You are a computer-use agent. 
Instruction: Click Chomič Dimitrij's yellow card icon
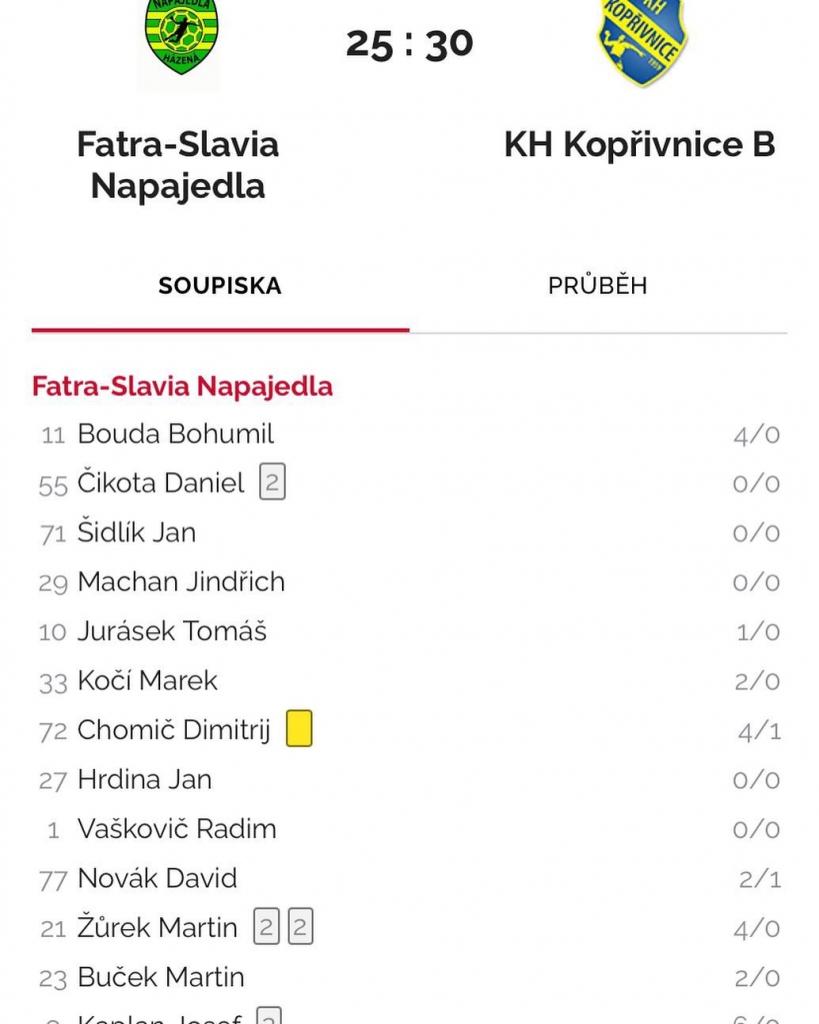pyautogui.click(x=299, y=729)
